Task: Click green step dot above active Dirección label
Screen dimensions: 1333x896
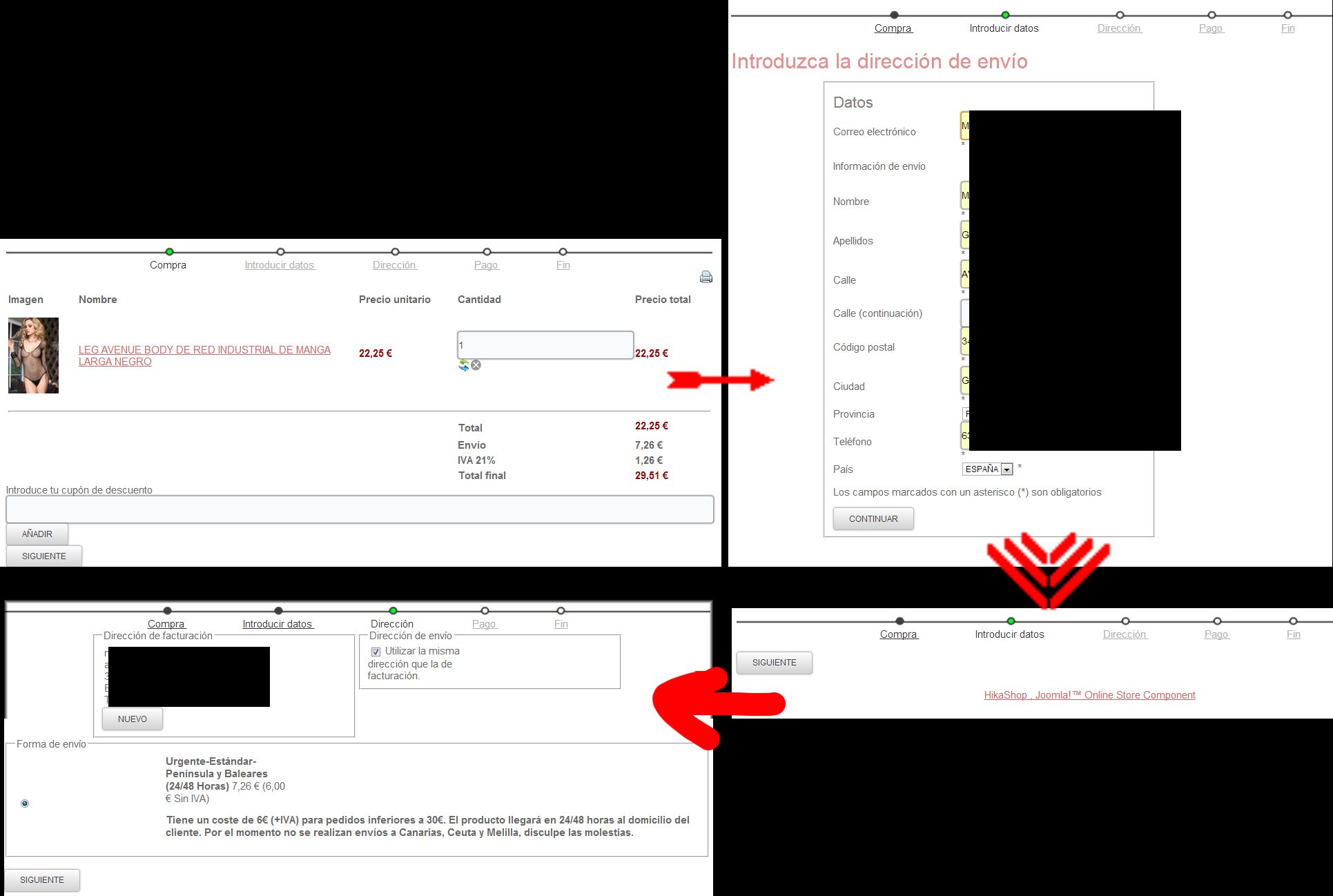Action: (393, 611)
